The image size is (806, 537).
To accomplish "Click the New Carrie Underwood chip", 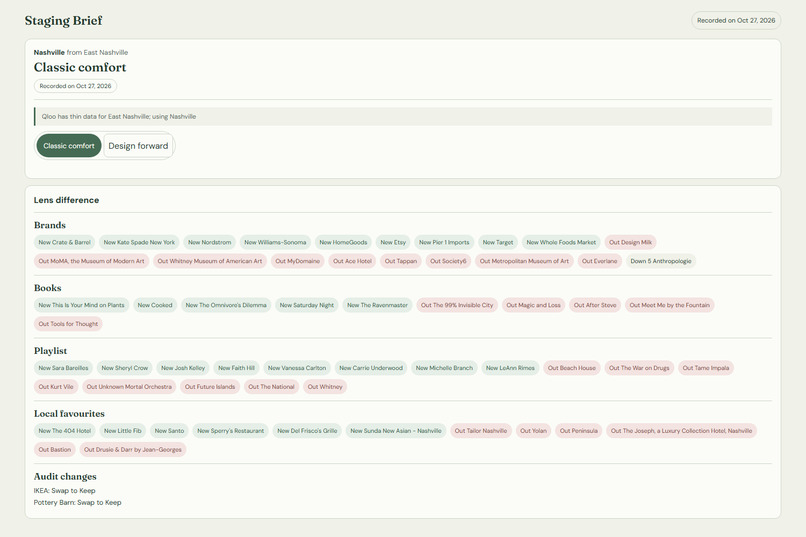I will coord(371,368).
